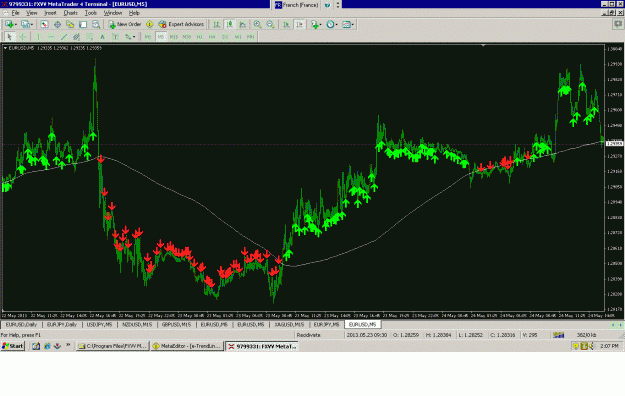The height and width of the screenshot is (396, 625).
Task: Switch chart to Line Chart mode
Action: (242, 24)
